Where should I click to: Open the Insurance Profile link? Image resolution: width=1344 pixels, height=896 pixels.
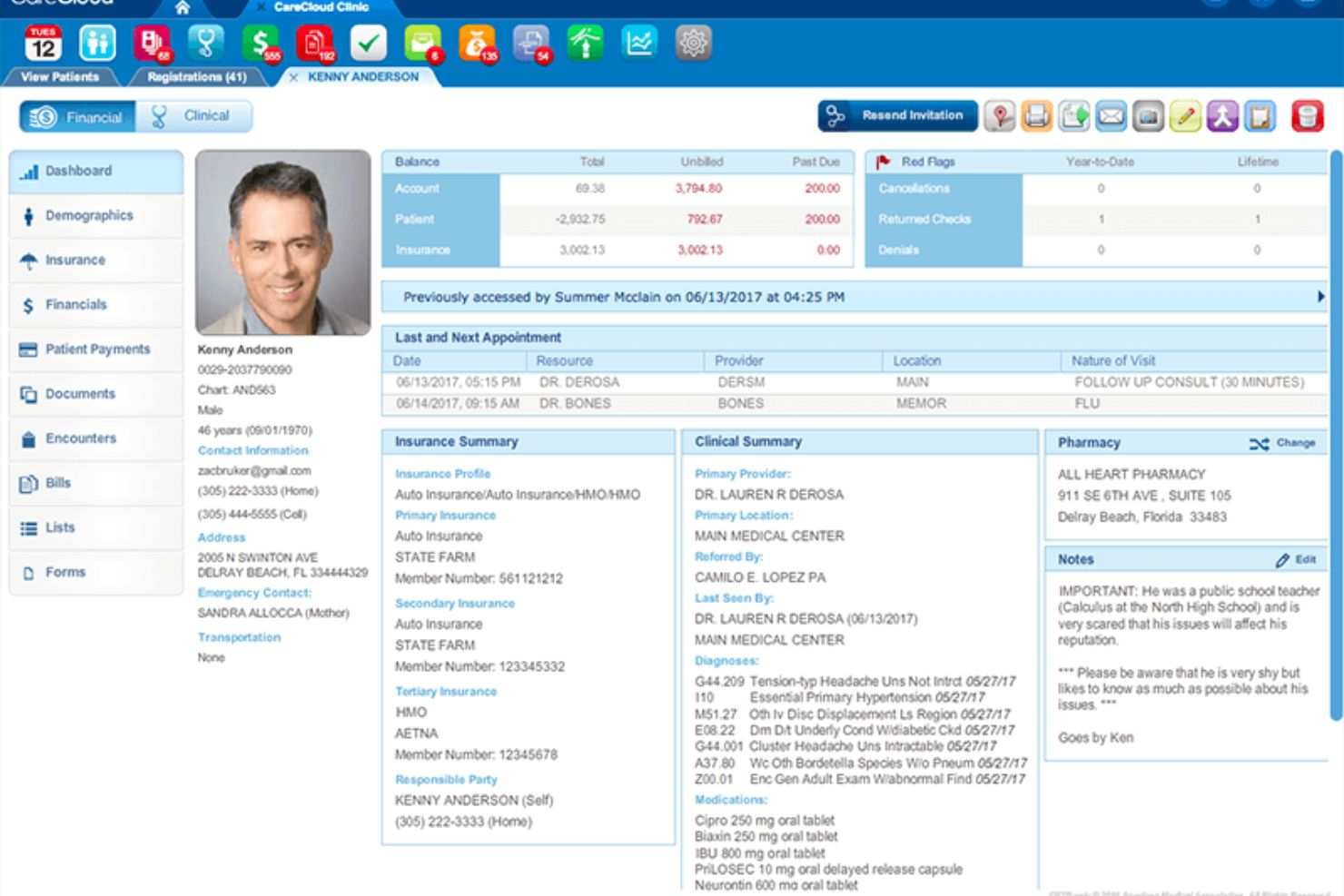(x=442, y=474)
